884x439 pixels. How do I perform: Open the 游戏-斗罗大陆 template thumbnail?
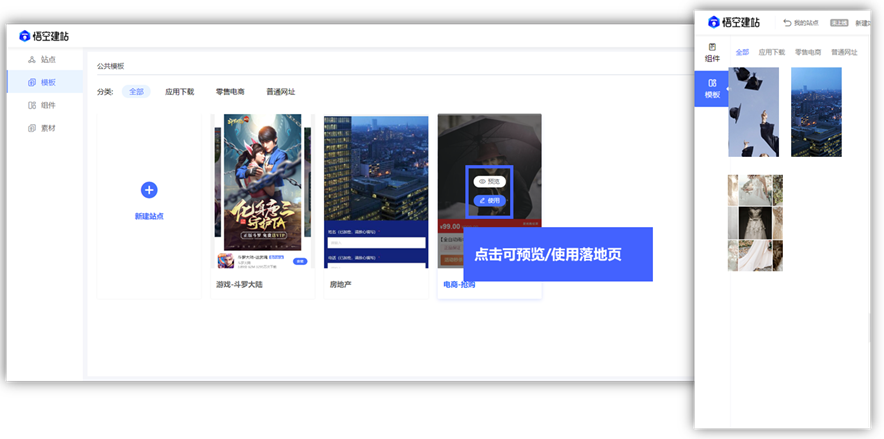pos(258,190)
